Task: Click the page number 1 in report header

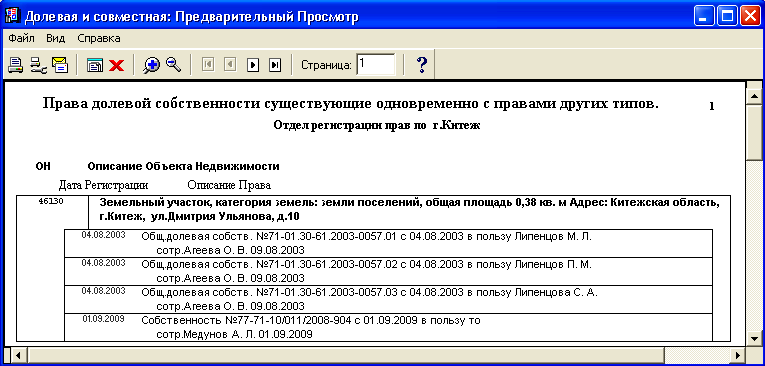Action: coord(711,106)
